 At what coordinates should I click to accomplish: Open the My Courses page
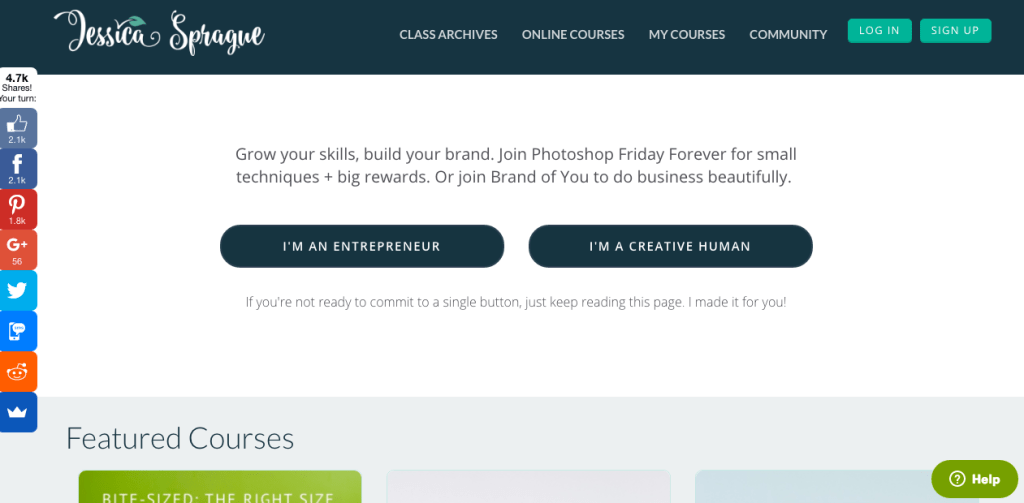click(687, 34)
